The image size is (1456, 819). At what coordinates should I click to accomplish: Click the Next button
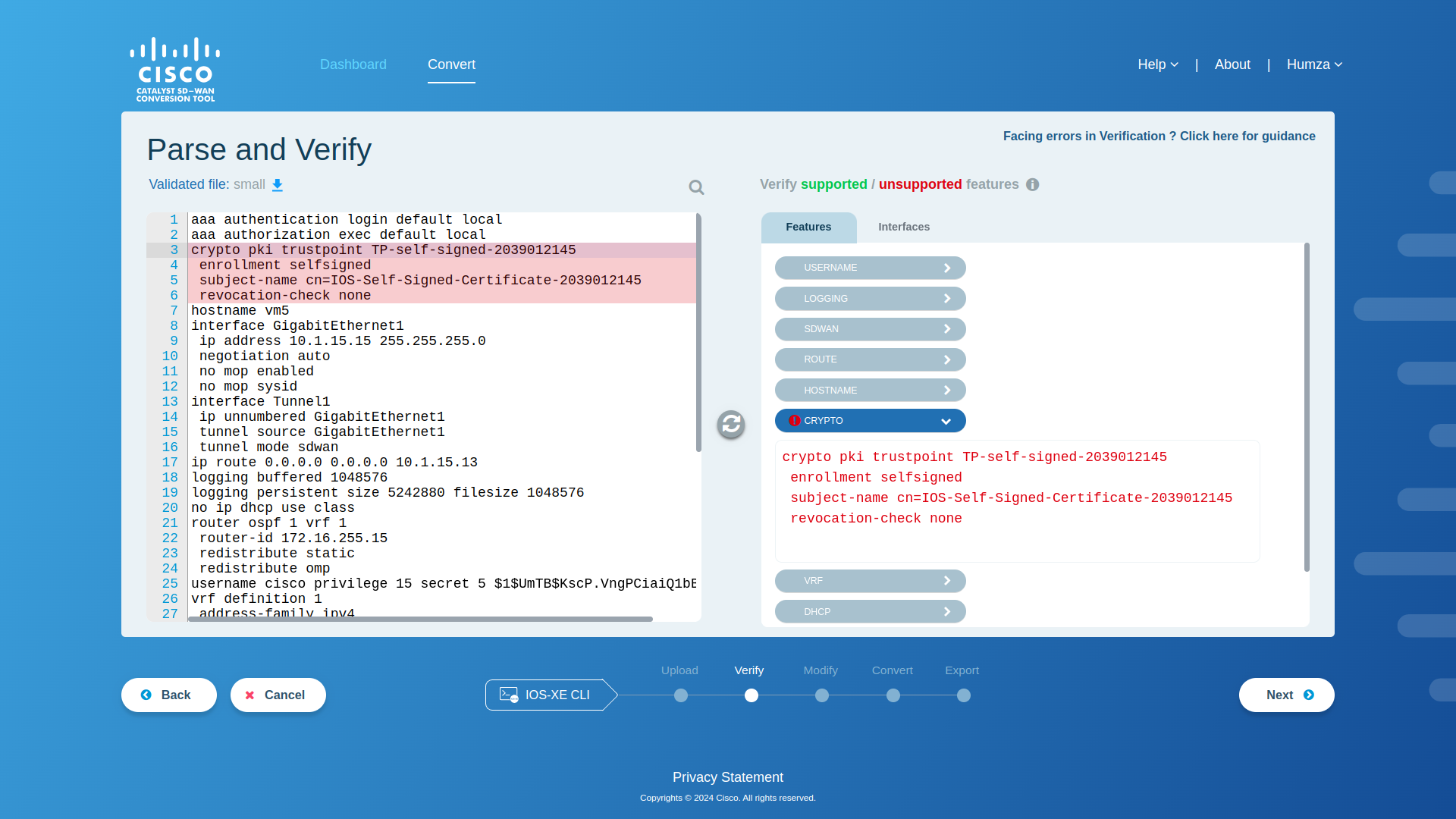(x=1287, y=695)
